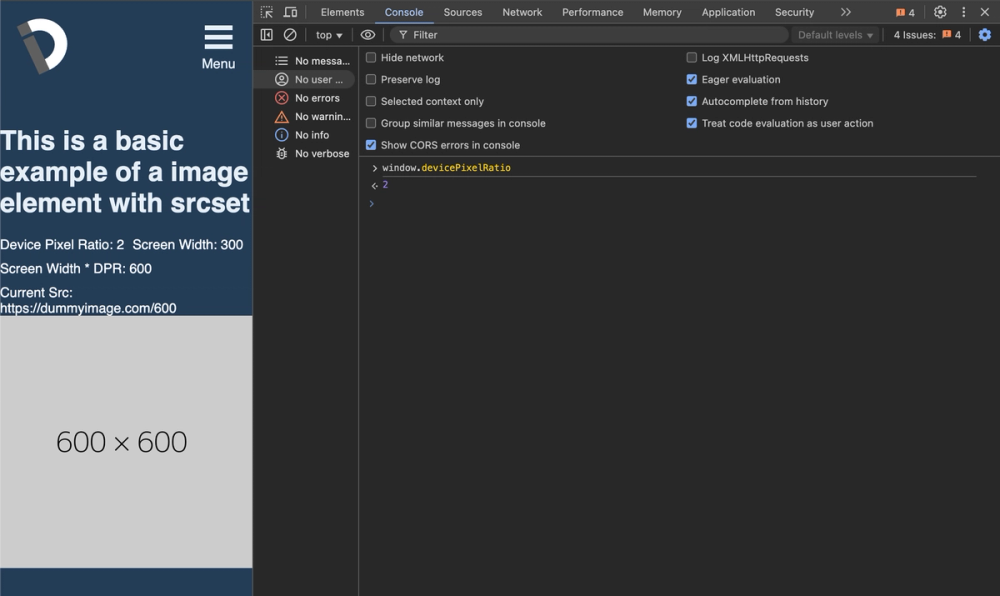Enable Hide network checkbox
The height and width of the screenshot is (596, 1000).
tap(371, 57)
